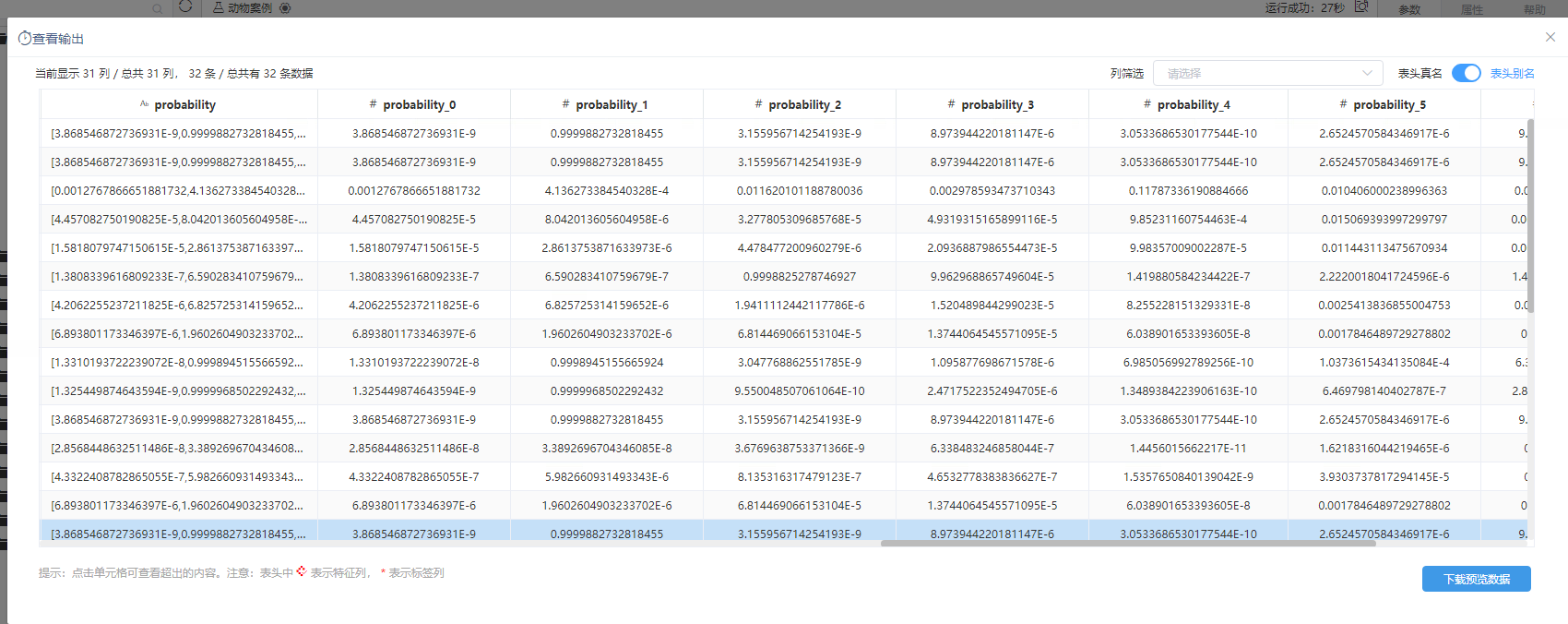Select the probability_5 column header
1568x624 pixels.
coord(1384,104)
